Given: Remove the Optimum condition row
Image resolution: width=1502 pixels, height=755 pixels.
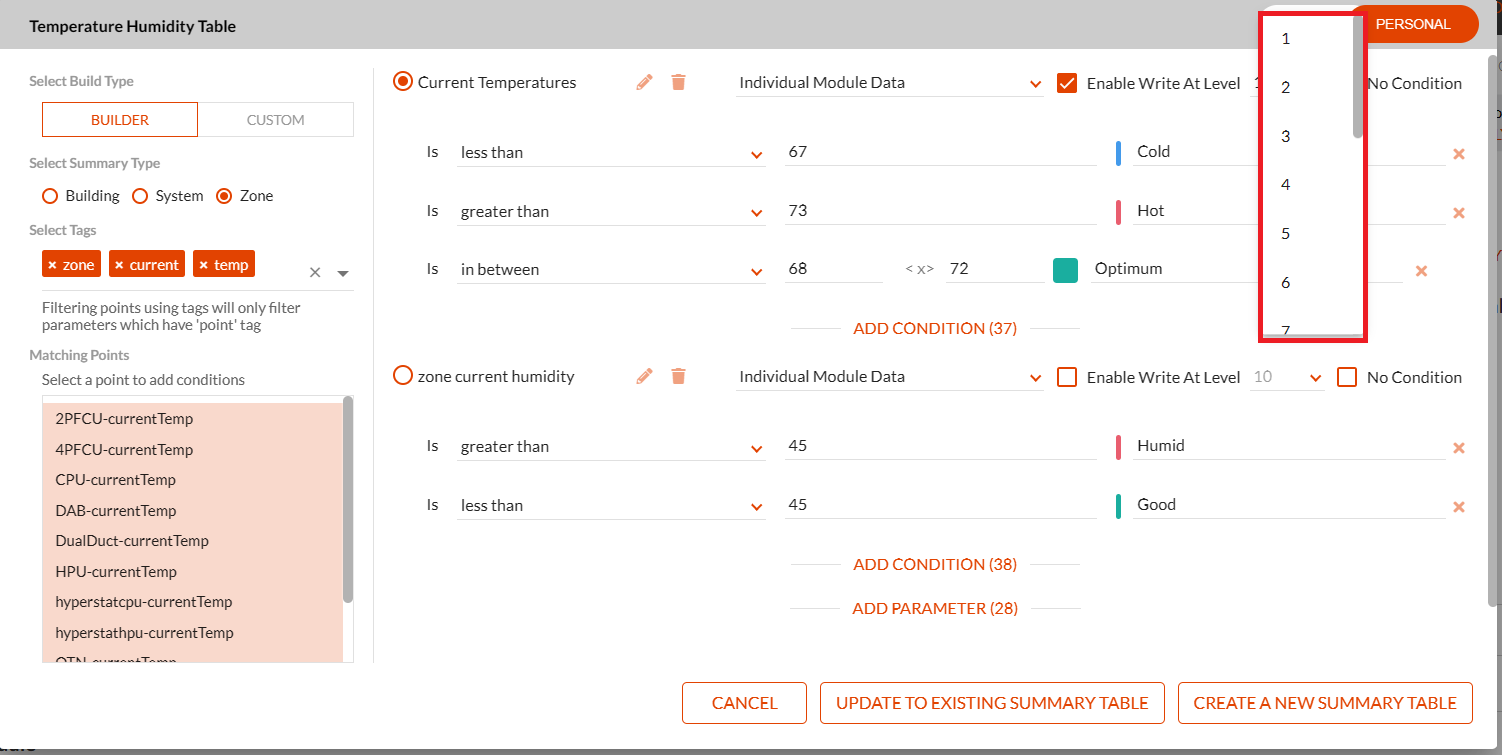Looking at the screenshot, I should (1421, 271).
